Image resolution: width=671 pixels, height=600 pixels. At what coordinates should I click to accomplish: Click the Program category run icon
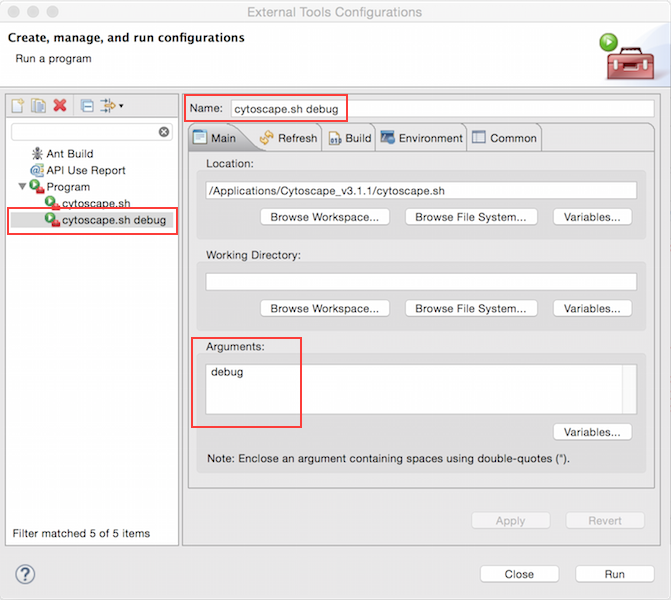coord(37,186)
